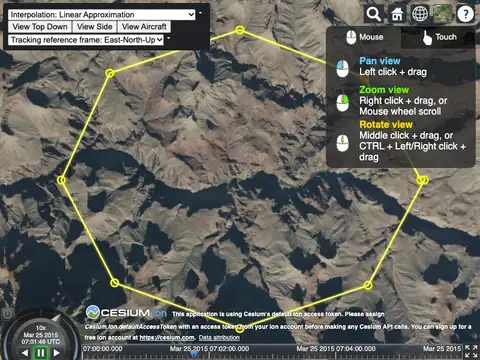Toggle fullscreen mode button
Image resolution: width=480 pixels, height=360 pixels.
point(471,352)
